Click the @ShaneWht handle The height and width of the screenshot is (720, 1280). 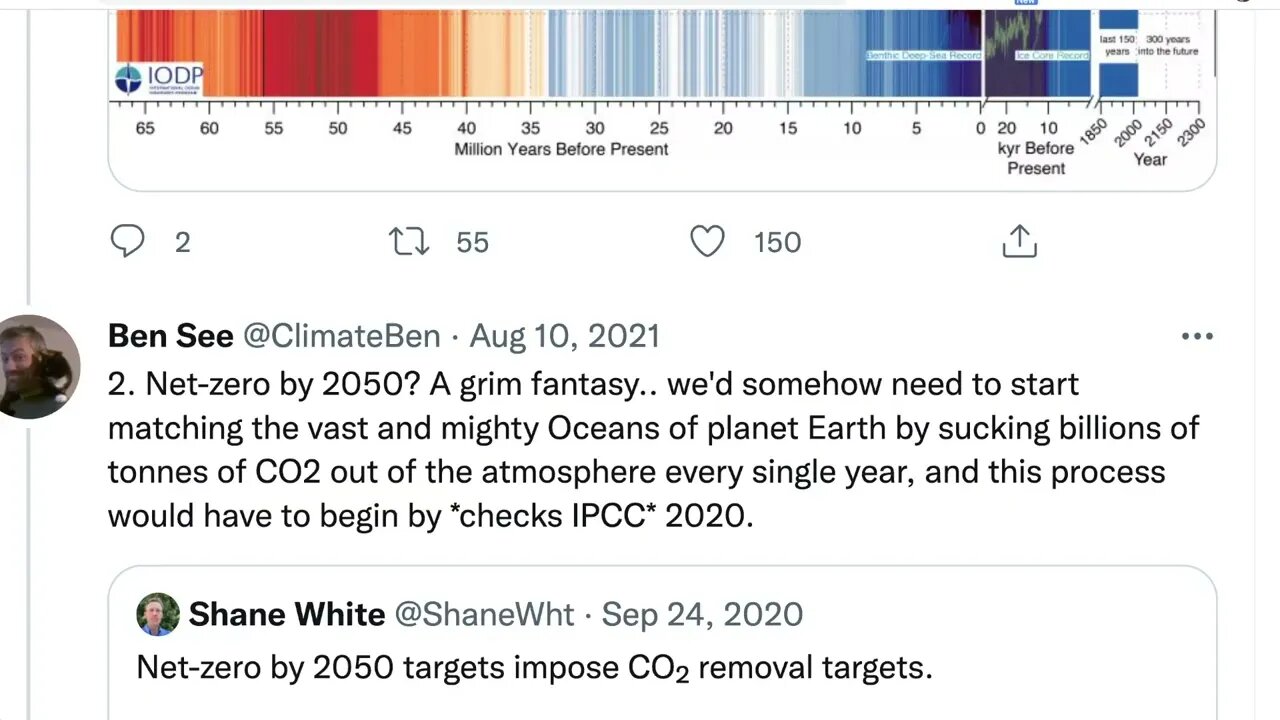click(x=485, y=614)
